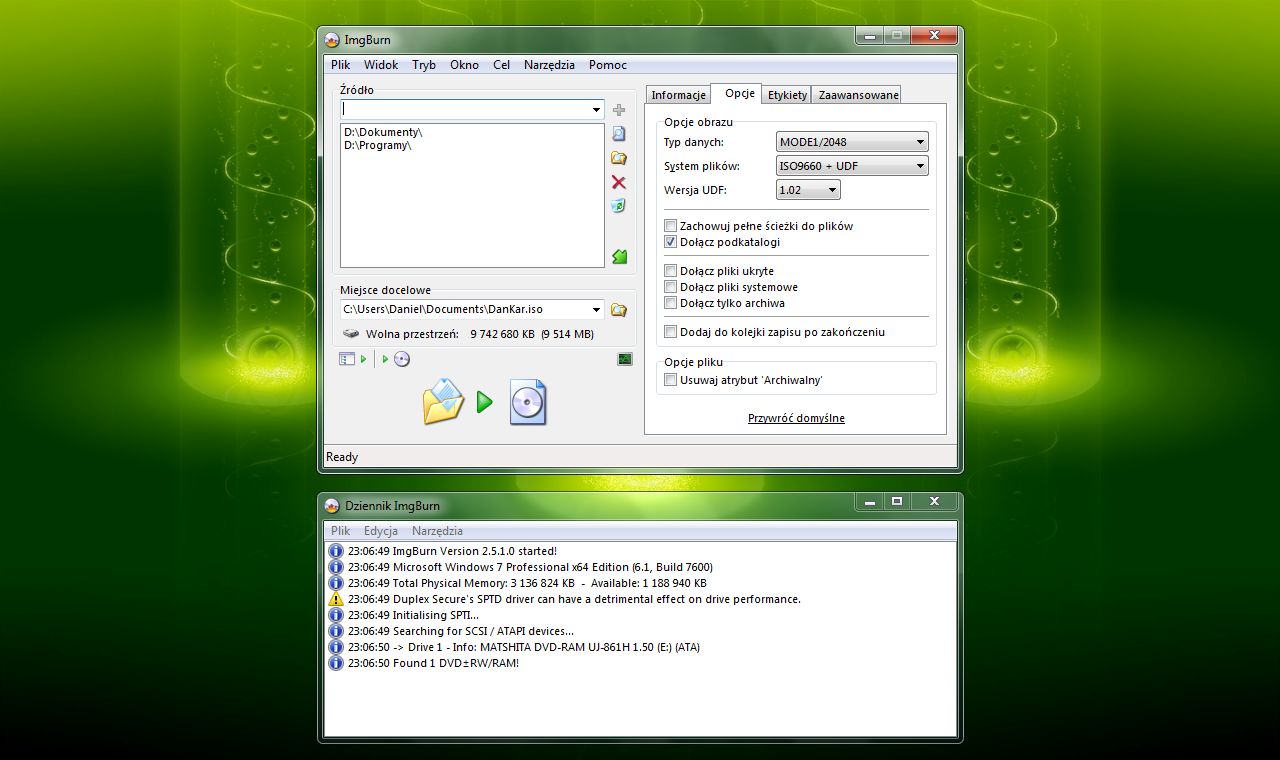This screenshot has width=1280, height=760.
Task: Open Plik menu in Dziennik ImgBurn window
Action: point(340,531)
